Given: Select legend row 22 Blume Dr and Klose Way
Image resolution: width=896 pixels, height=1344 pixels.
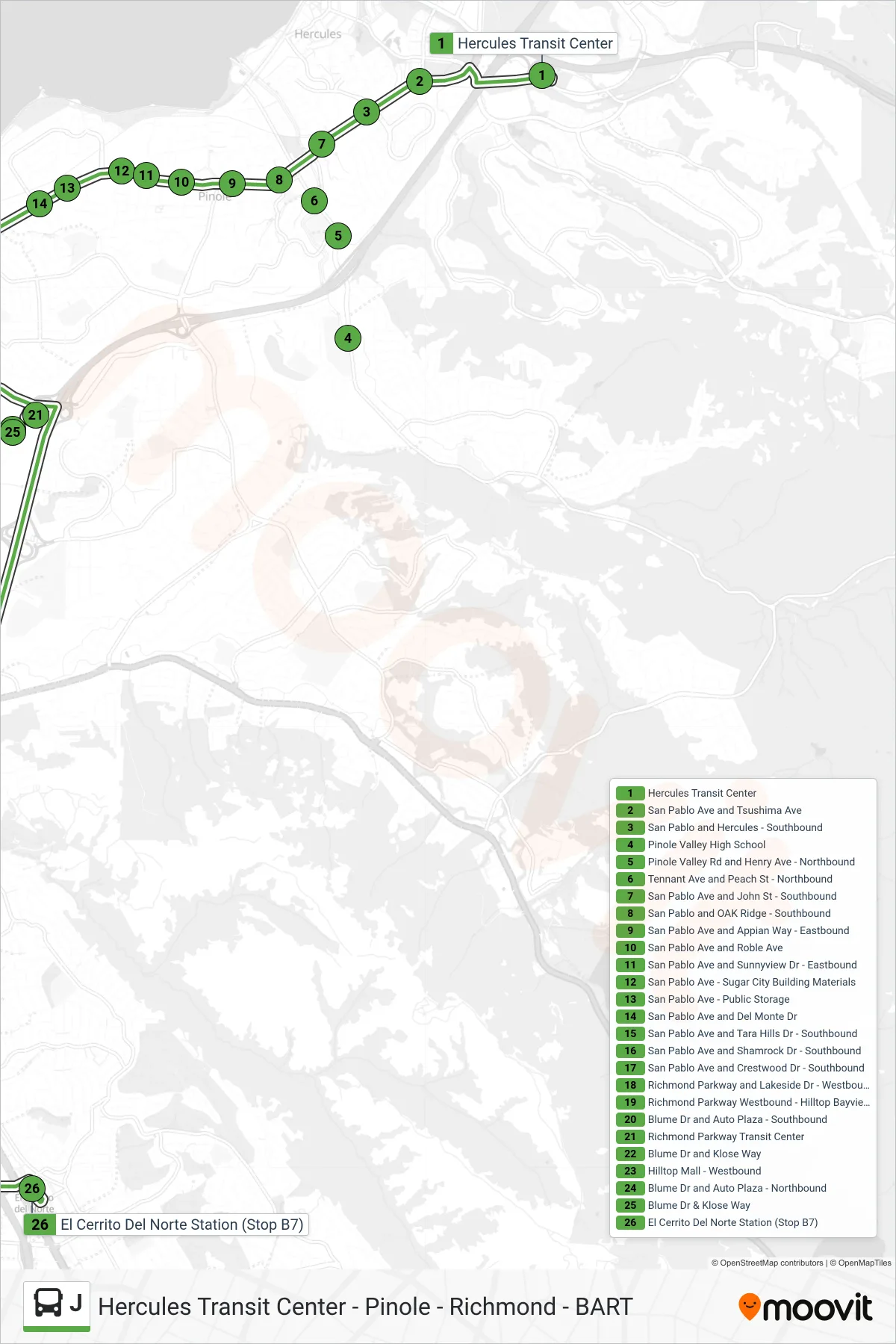Looking at the screenshot, I should [x=743, y=1154].
